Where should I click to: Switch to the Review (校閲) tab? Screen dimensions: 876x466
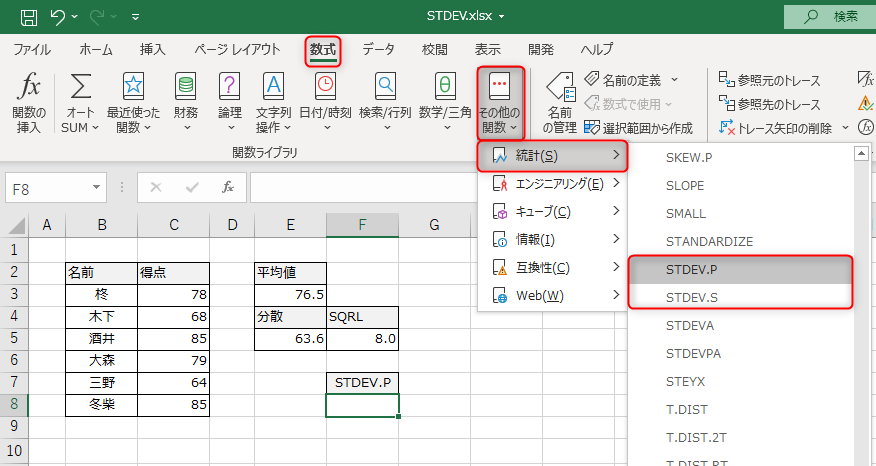434,49
